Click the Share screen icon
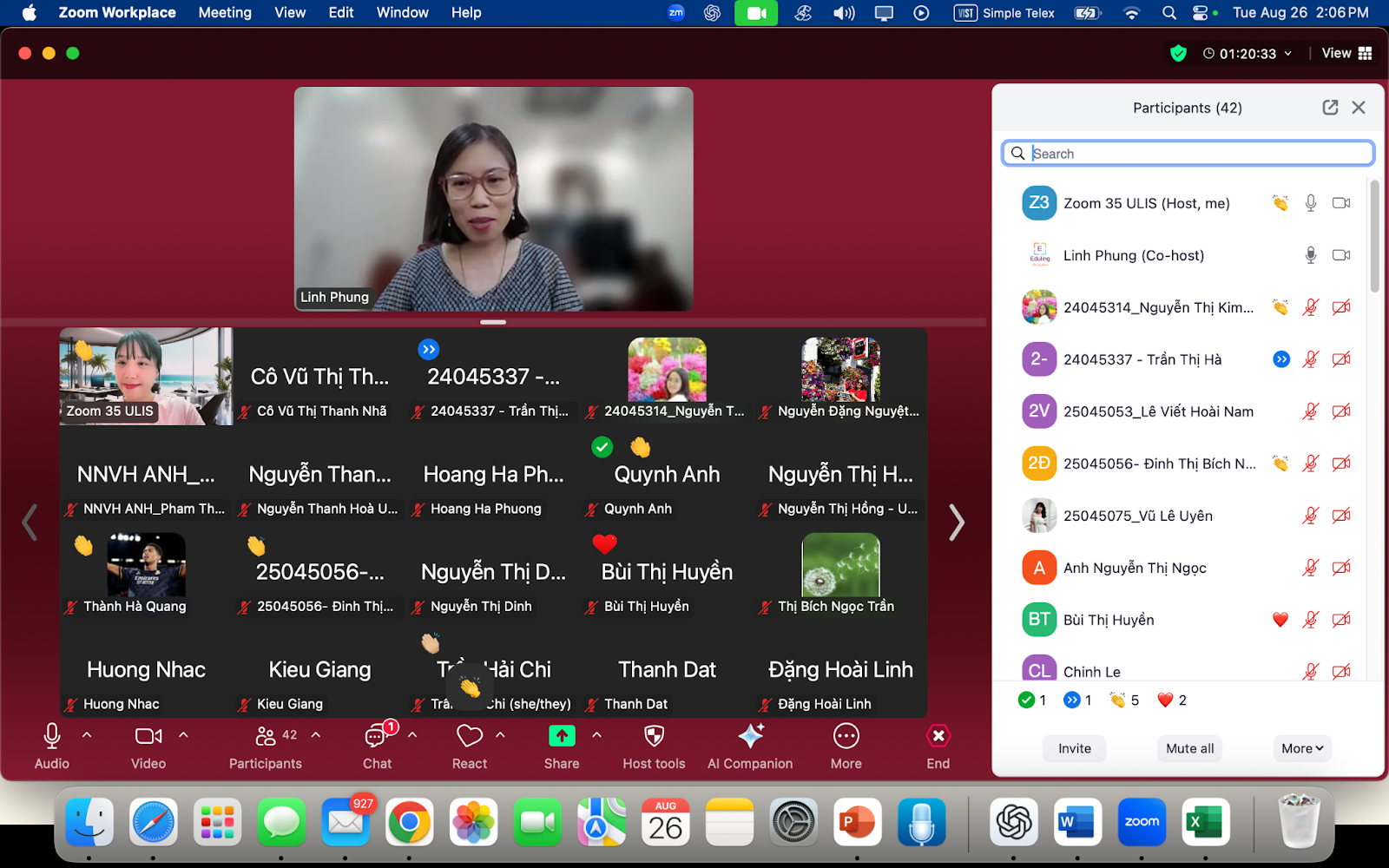1389x868 pixels. (562, 737)
